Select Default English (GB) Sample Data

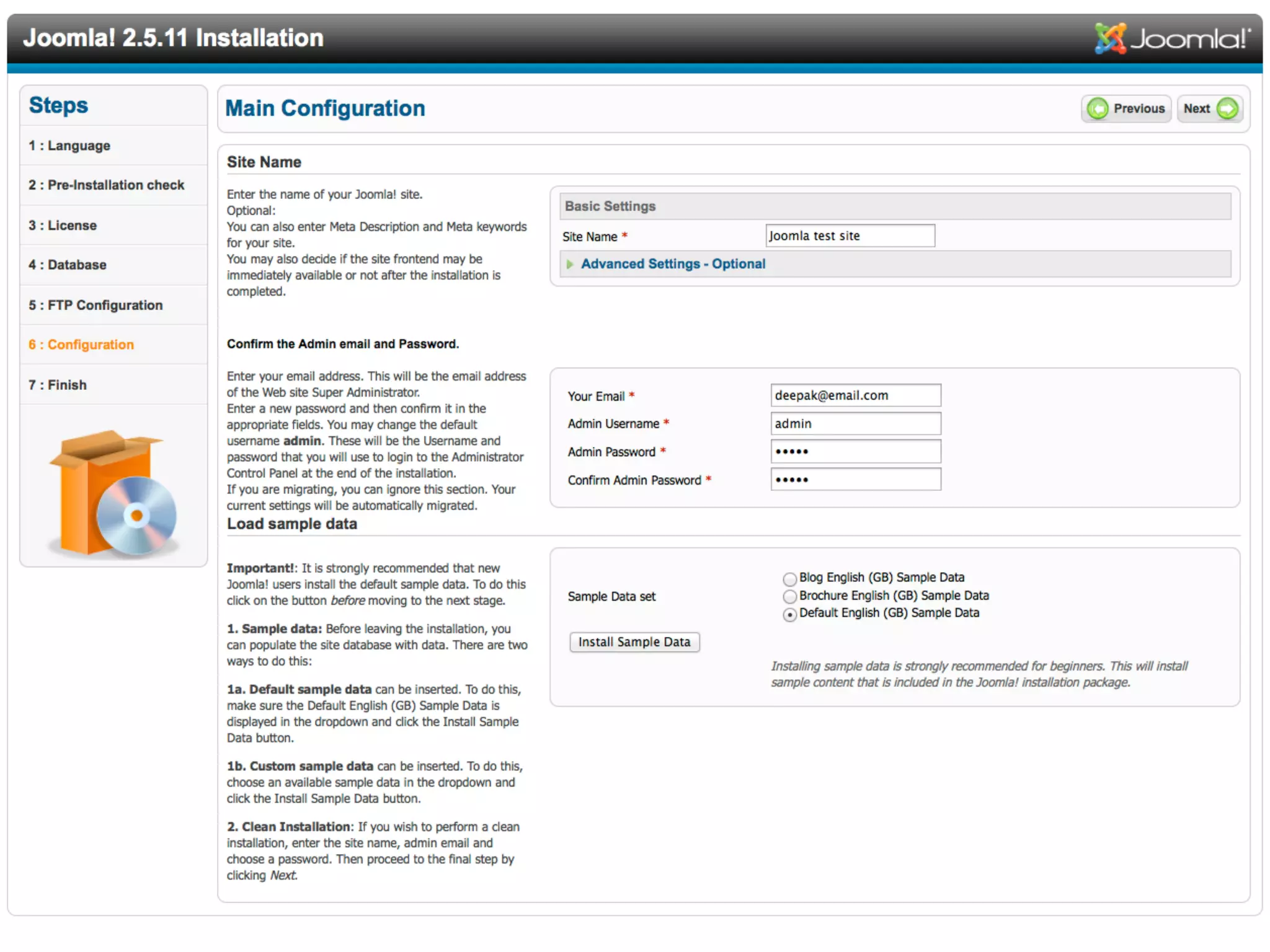click(x=789, y=614)
